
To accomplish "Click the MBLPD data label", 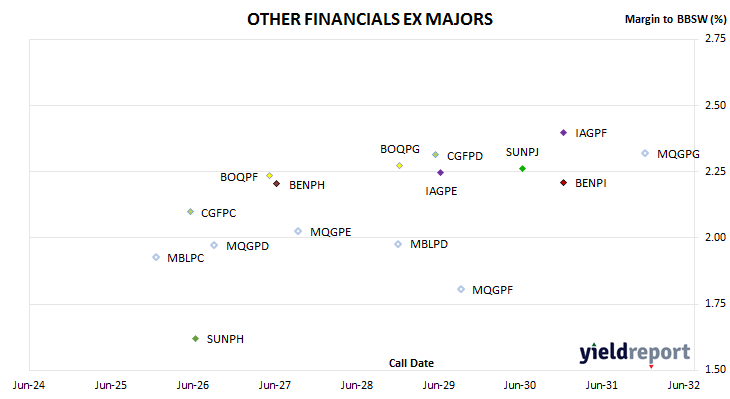I will tap(429, 244).
